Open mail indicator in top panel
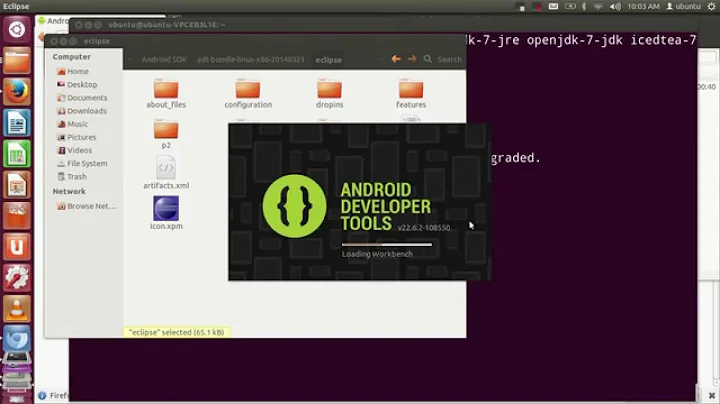Image resolution: width=720 pixels, height=404 pixels. point(553,6)
